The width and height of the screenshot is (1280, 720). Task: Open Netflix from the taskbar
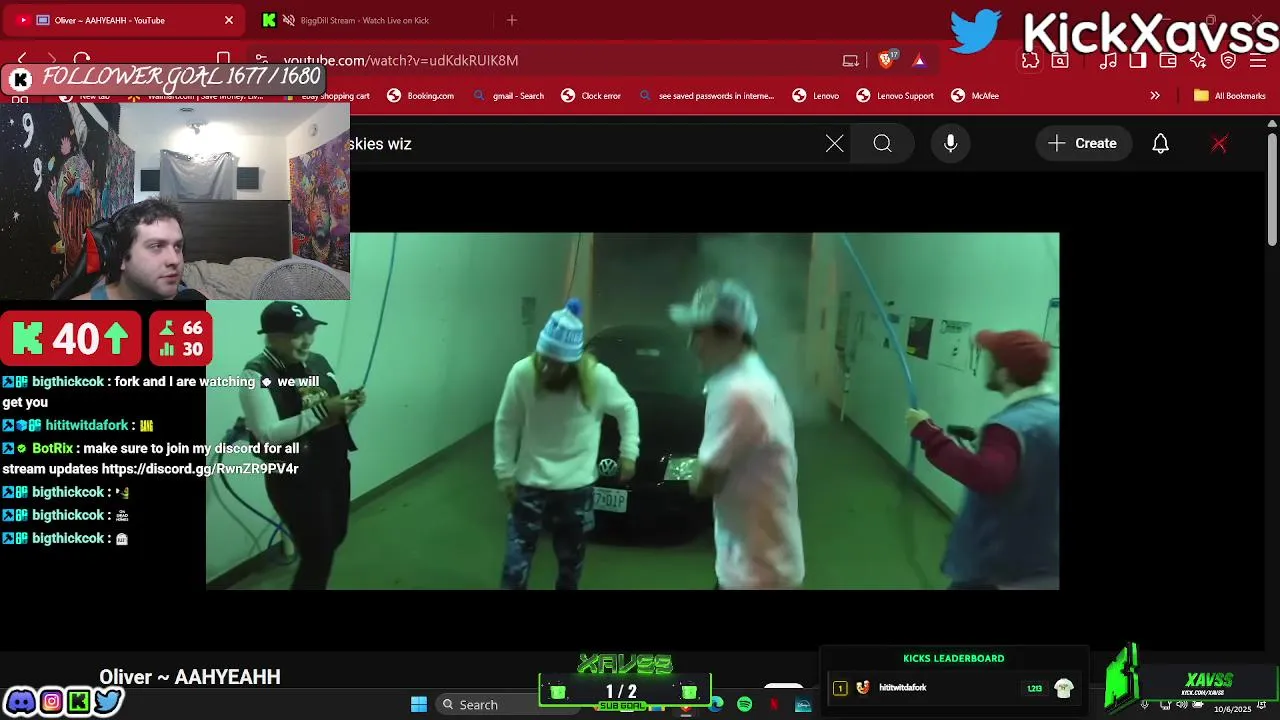[x=774, y=704]
